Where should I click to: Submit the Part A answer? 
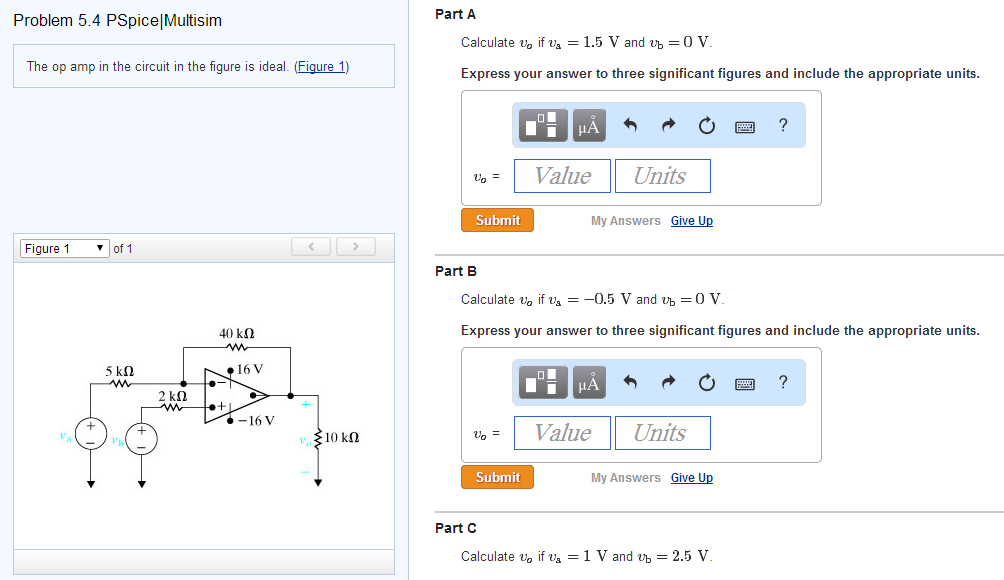tap(497, 220)
